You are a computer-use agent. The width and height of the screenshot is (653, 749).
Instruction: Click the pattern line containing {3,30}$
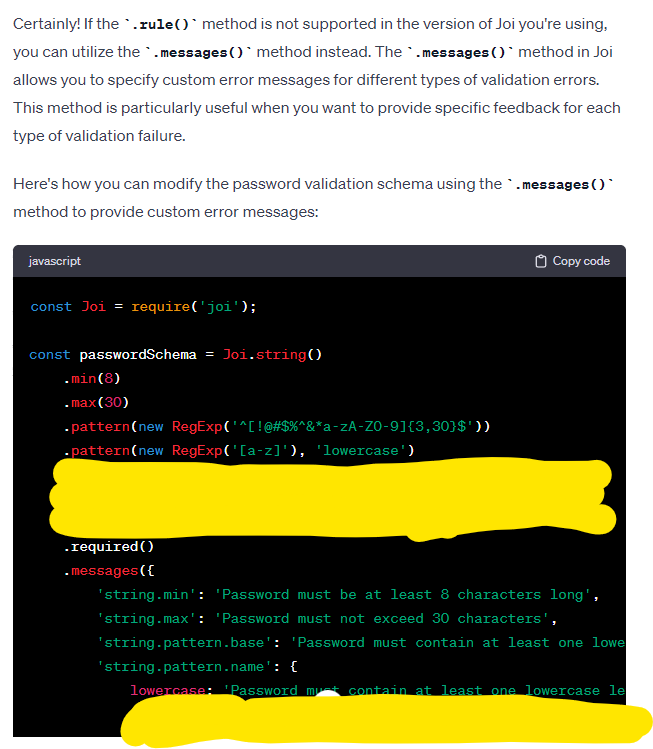pyautogui.click(x=277, y=427)
